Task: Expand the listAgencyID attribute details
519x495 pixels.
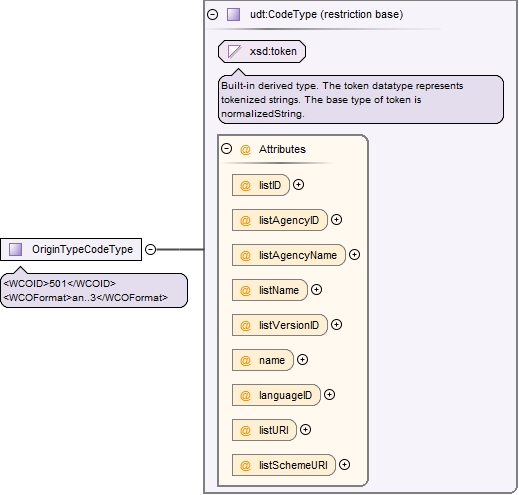Action: (x=336, y=220)
